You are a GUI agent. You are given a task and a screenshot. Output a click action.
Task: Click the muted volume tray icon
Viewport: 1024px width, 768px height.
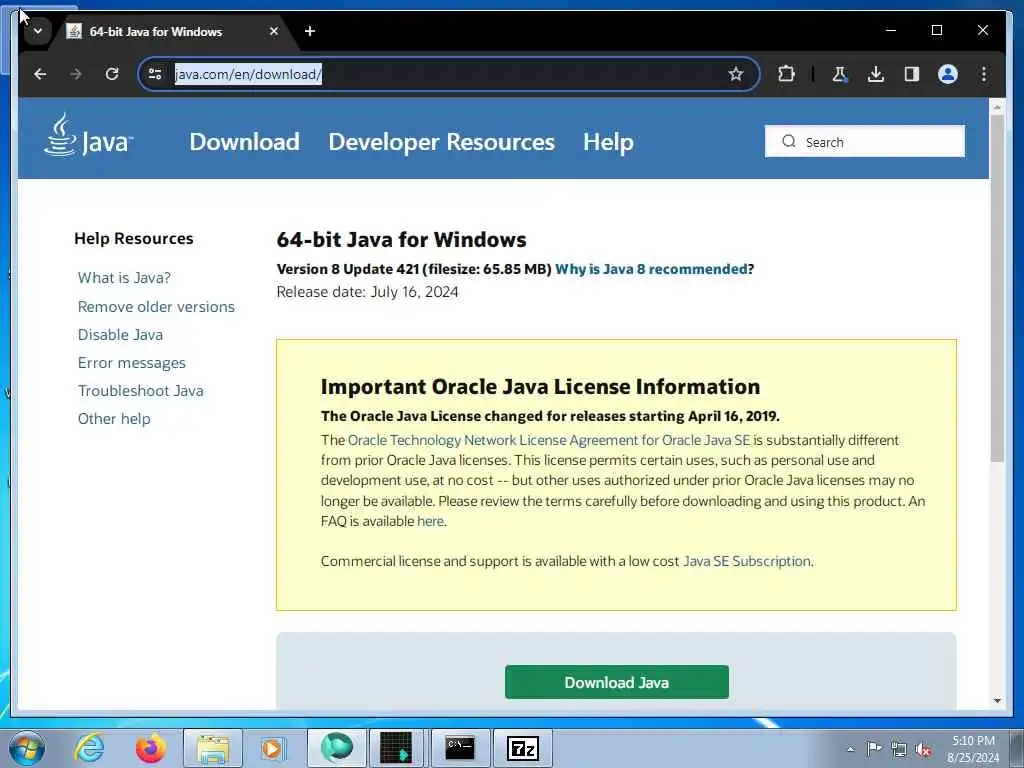point(923,749)
